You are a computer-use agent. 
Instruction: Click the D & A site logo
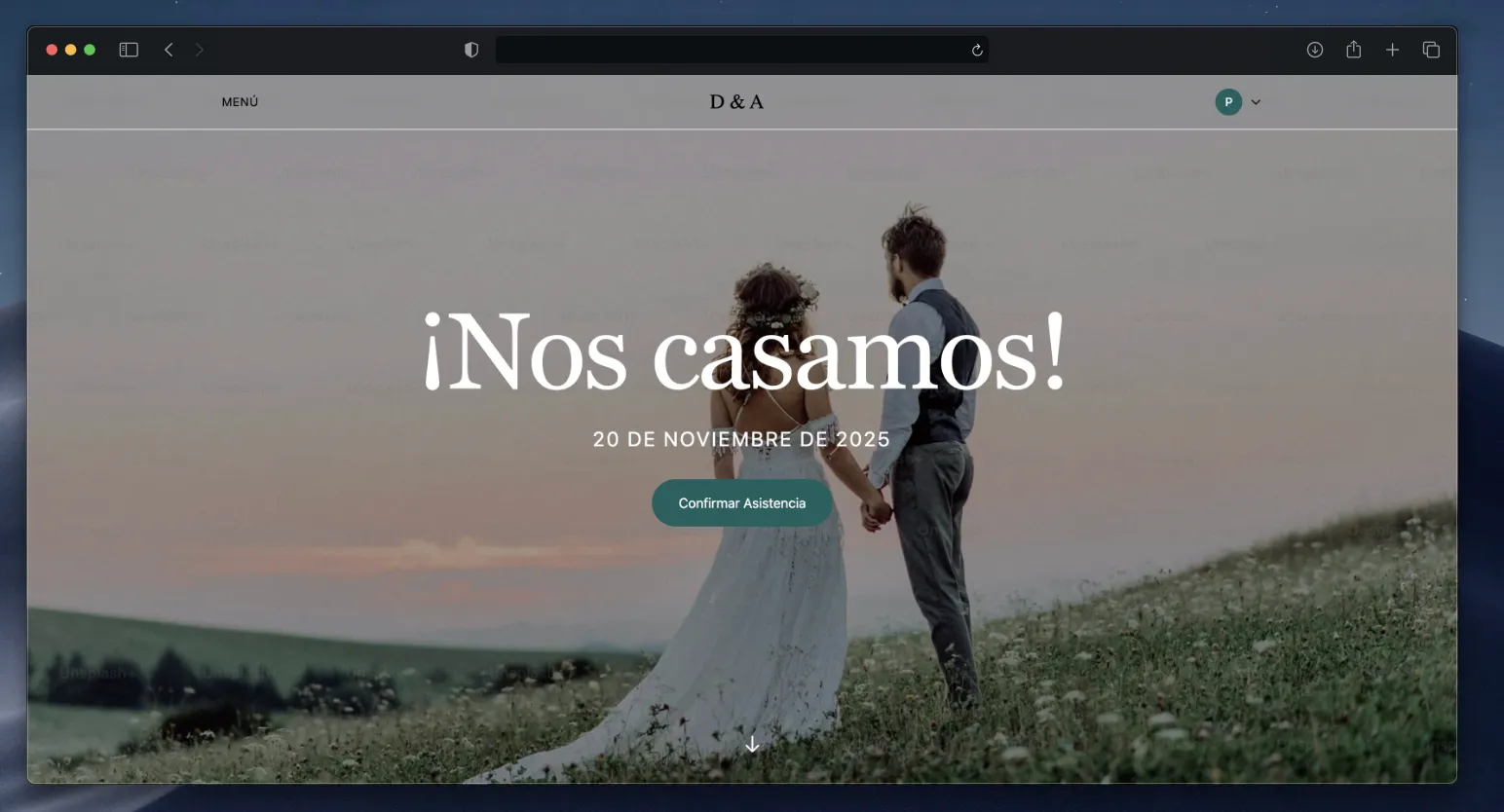pyautogui.click(x=735, y=101)
